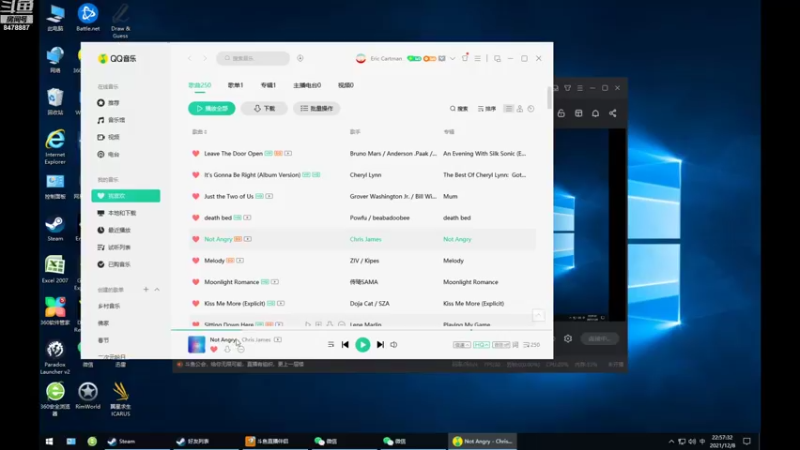The width and height of the screenshot is (800, 450).
Task: Unlike Kiss Me More heart
Action: click(195, 304)
